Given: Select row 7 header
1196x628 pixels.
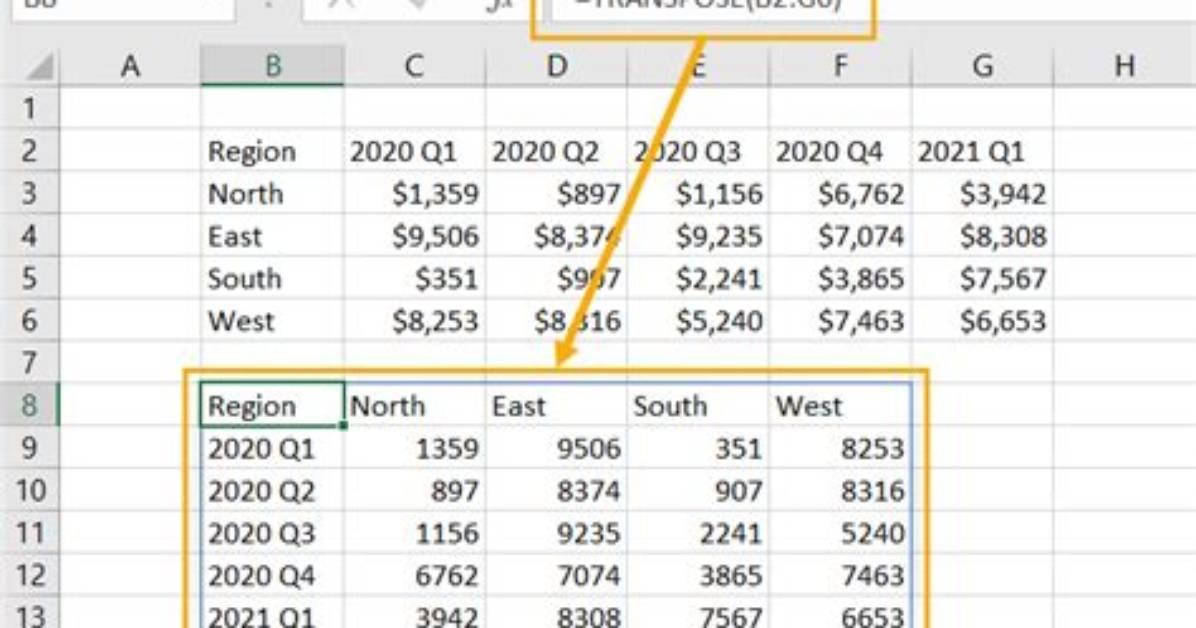Looking at the screenshot, I should (30, 362).
